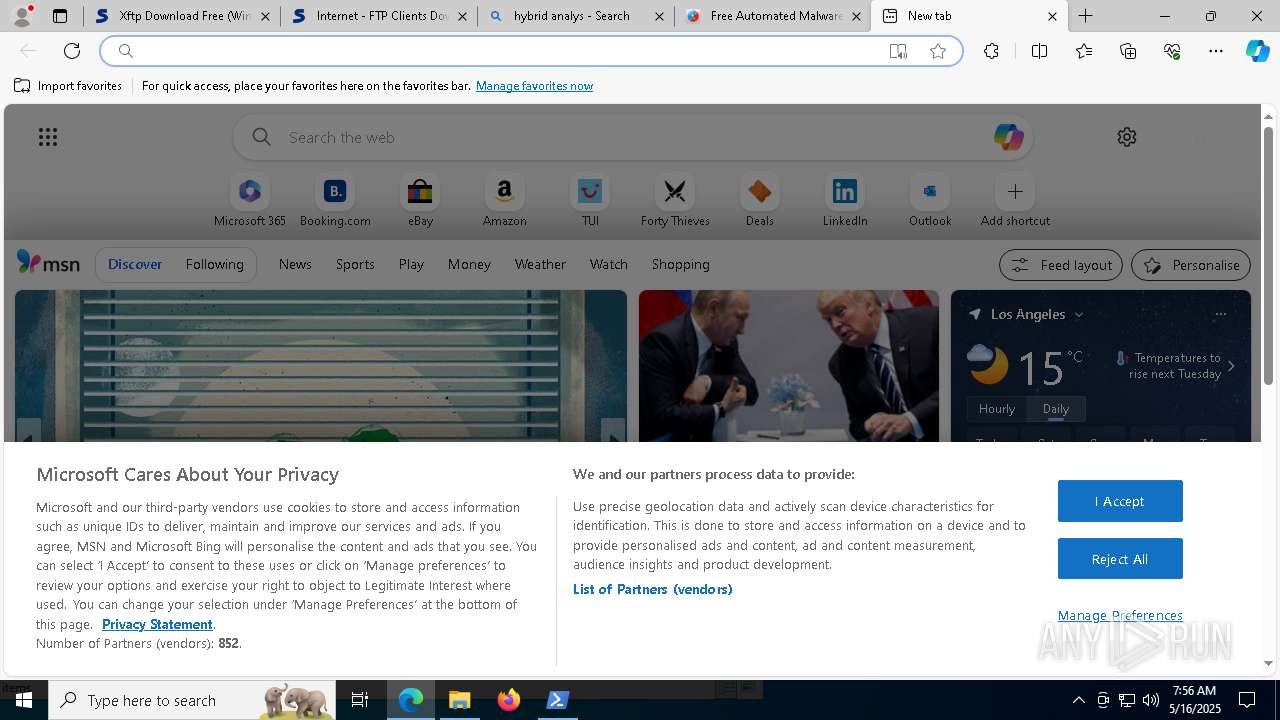
Task: Accept cookies with I Accept
Action: pyautogui.click(x=1120, y=501)
